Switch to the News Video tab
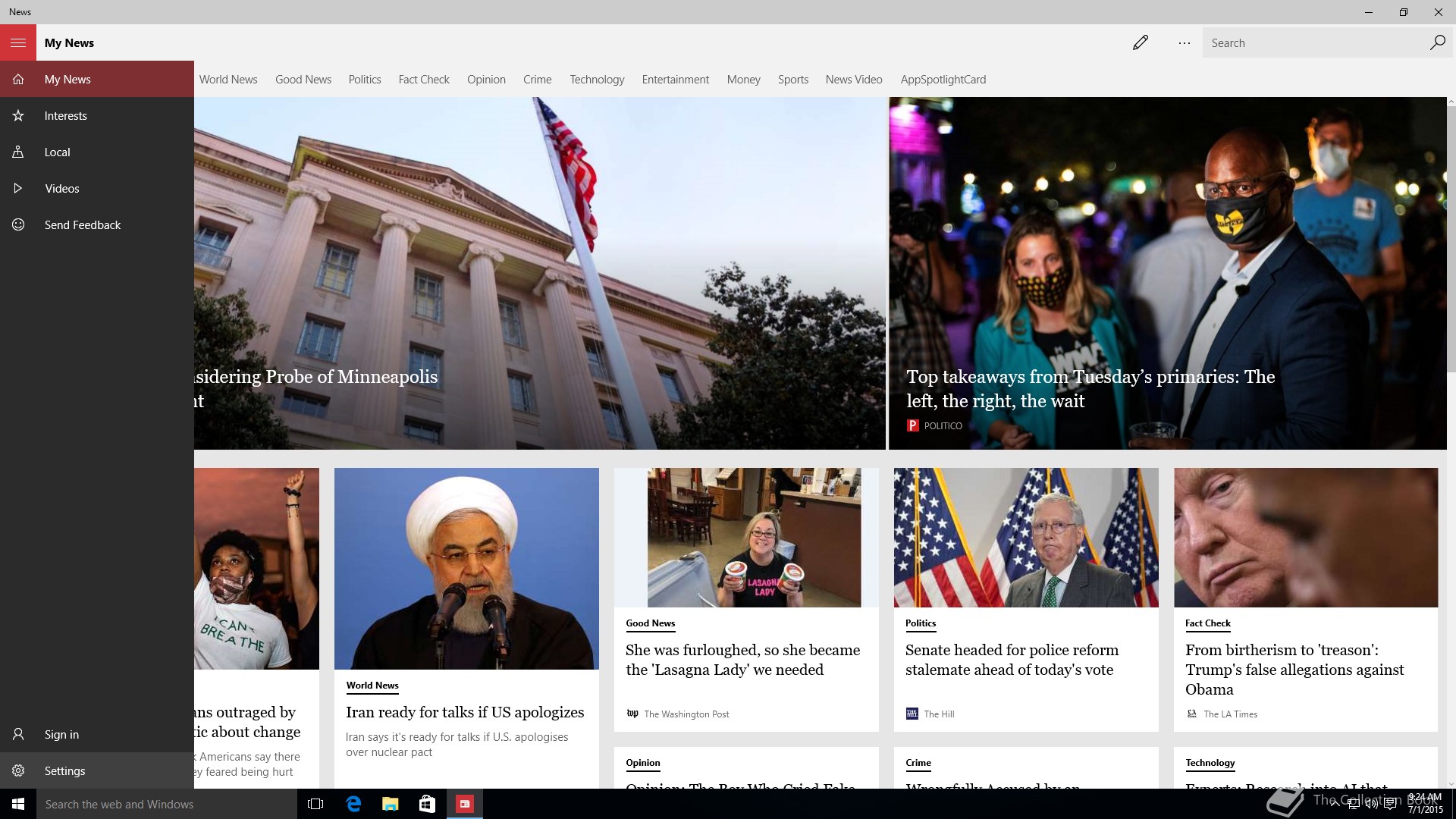1456x819 pixels. pos(854,79)
